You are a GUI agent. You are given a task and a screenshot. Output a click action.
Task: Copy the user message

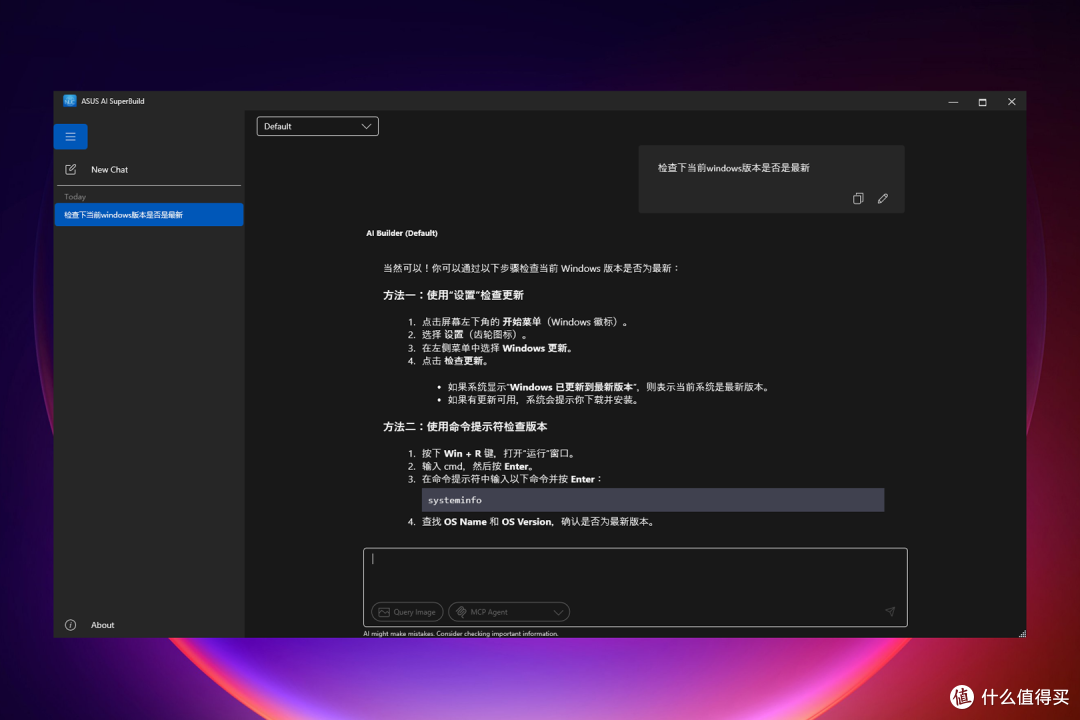click(858, 198)
